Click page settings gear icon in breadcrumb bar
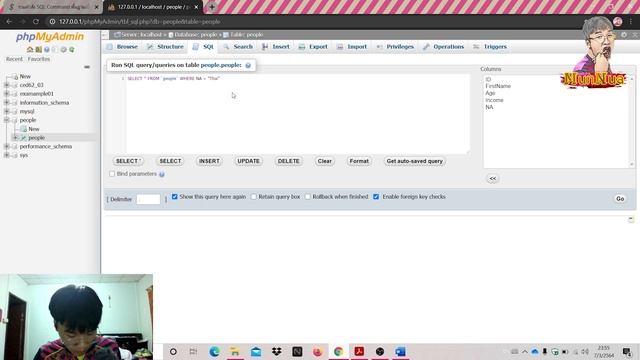 click(x=624, y=35)
